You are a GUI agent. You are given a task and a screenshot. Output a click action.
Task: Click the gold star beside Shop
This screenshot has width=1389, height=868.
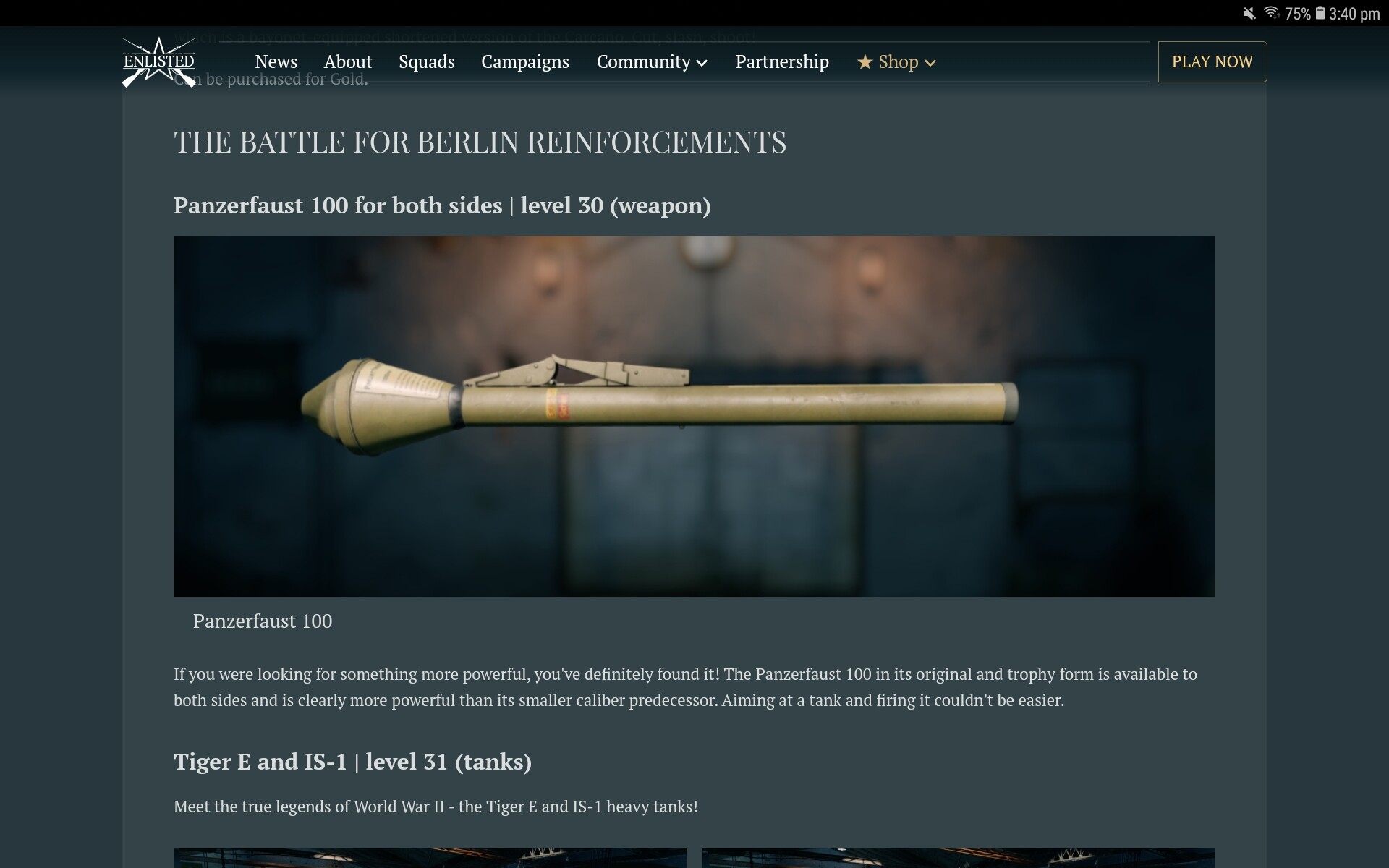865,62
